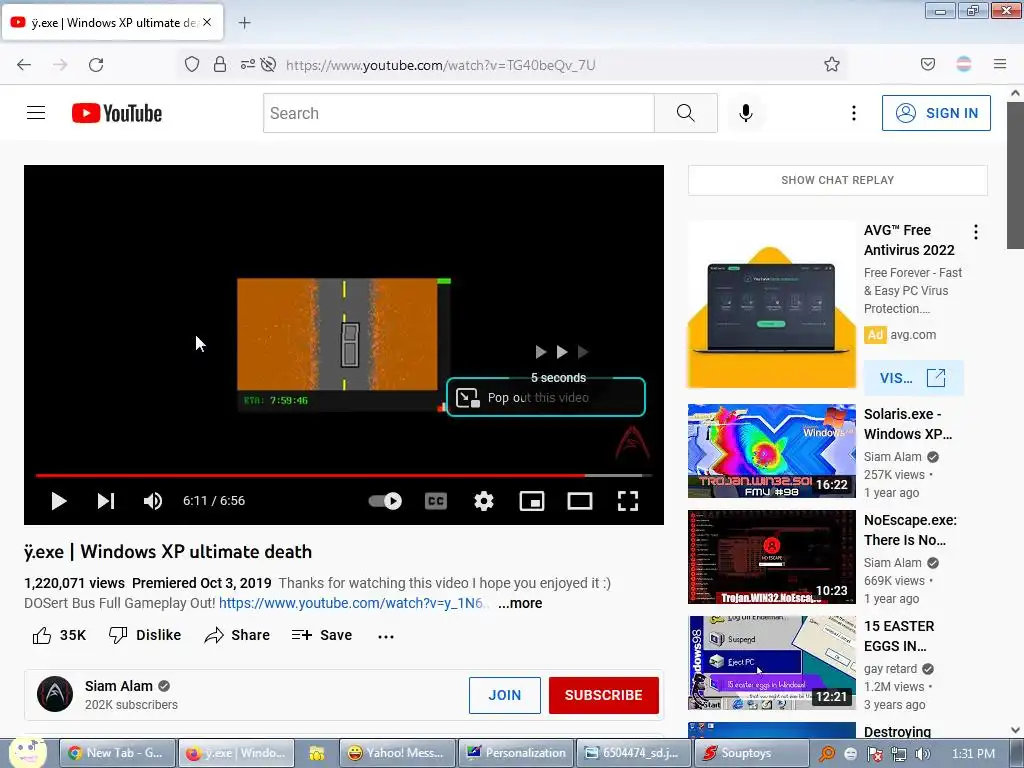Click JOIN channel membership button

[505, 696]
